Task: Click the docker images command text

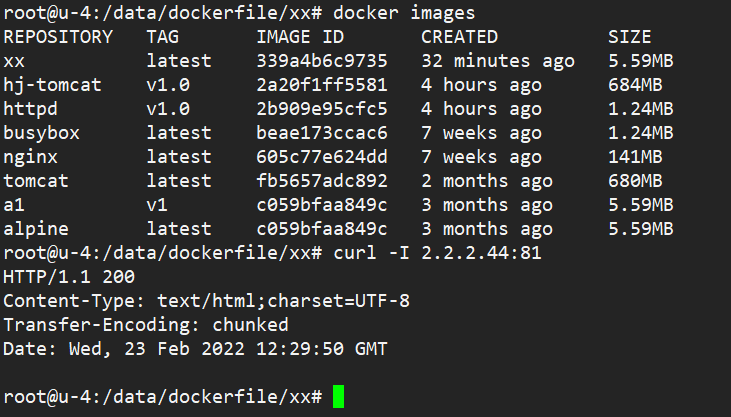Action: [404, 13]
